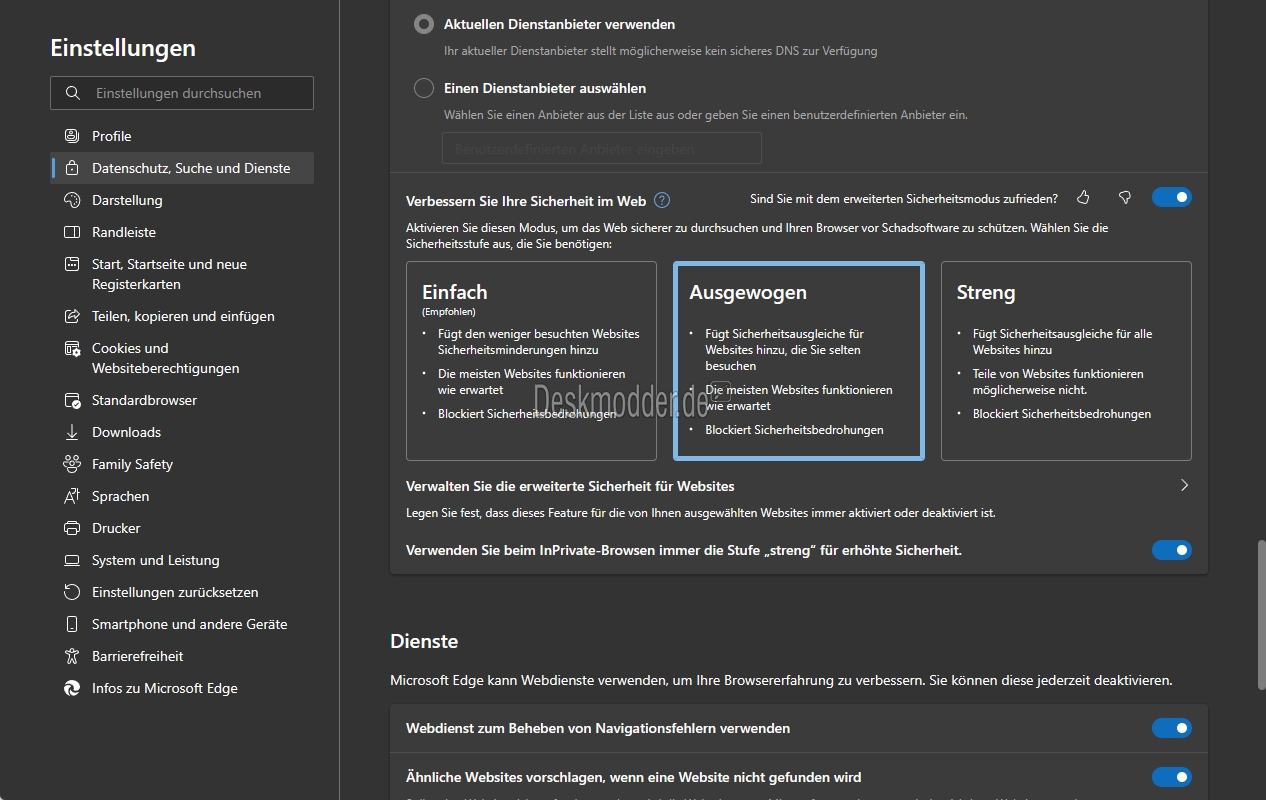
Task: Choose the Streng security level card
Action: pyautogui.click(x=1066, y=361)
